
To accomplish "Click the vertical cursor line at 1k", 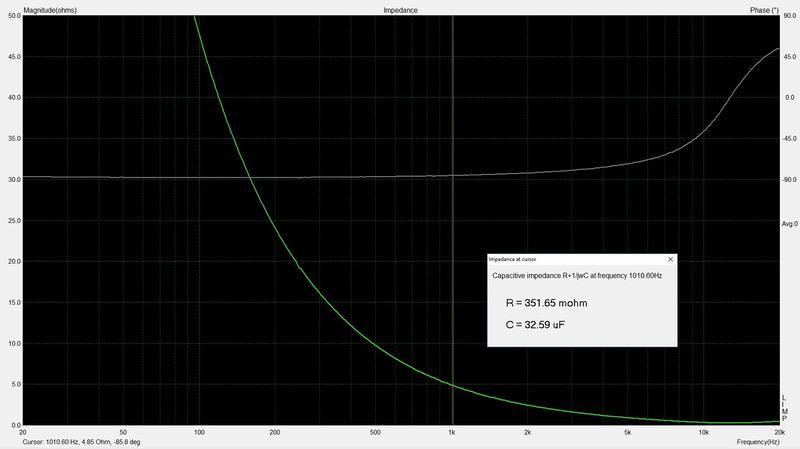I will (453, 219).
